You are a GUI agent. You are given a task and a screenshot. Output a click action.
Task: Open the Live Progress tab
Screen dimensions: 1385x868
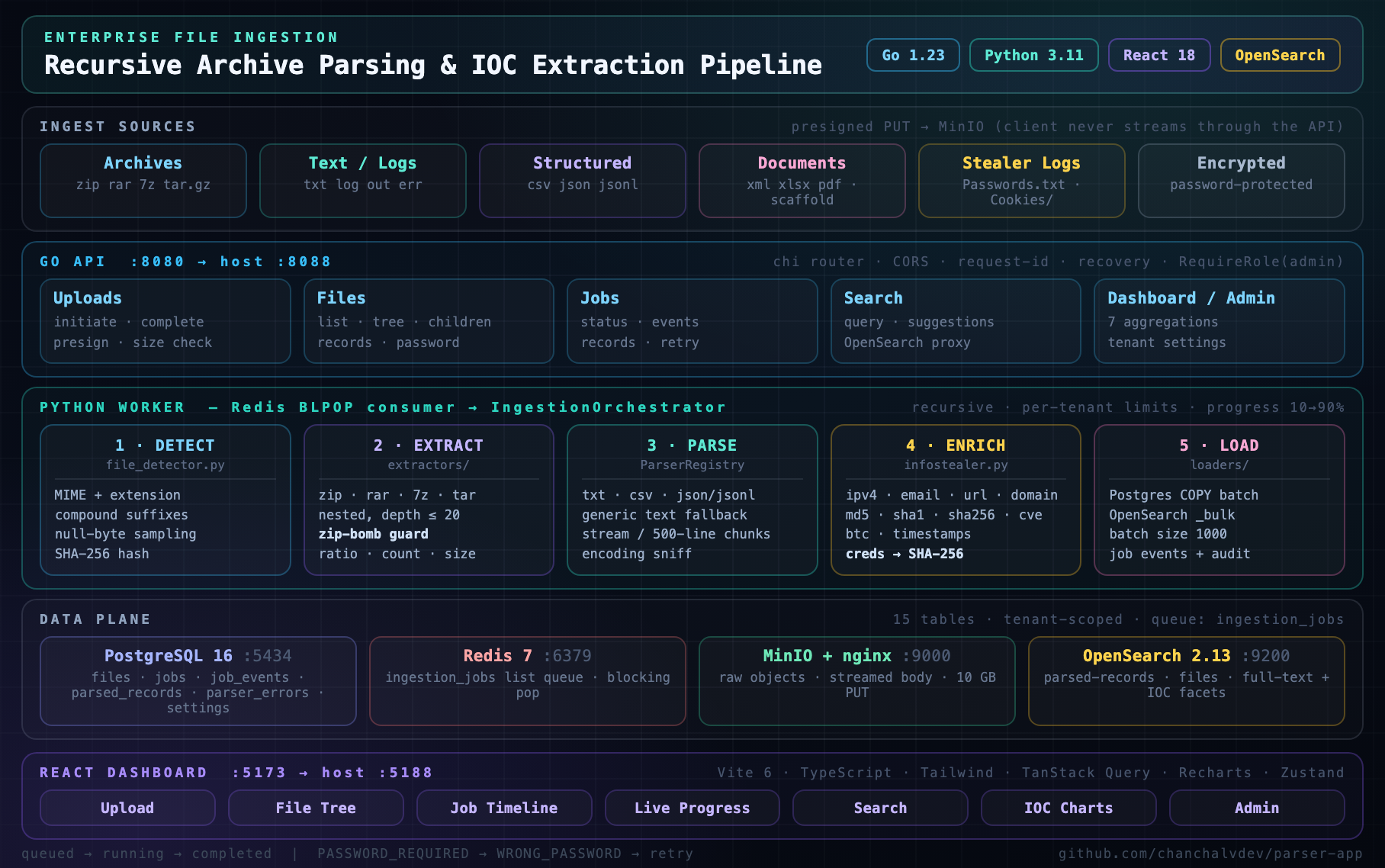click(x=692, y=808)
